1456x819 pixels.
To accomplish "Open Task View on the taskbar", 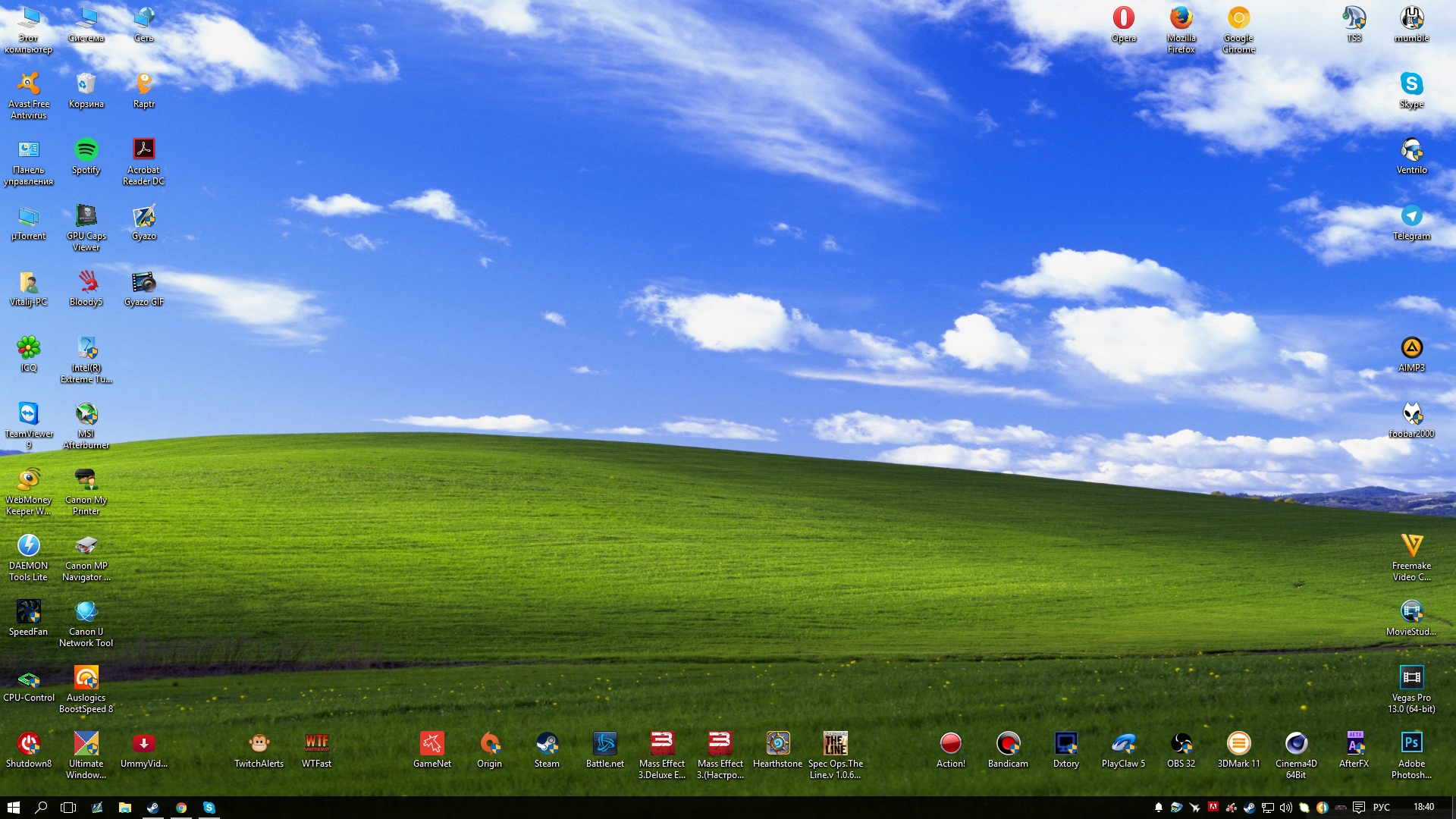I will pos(68,808).
